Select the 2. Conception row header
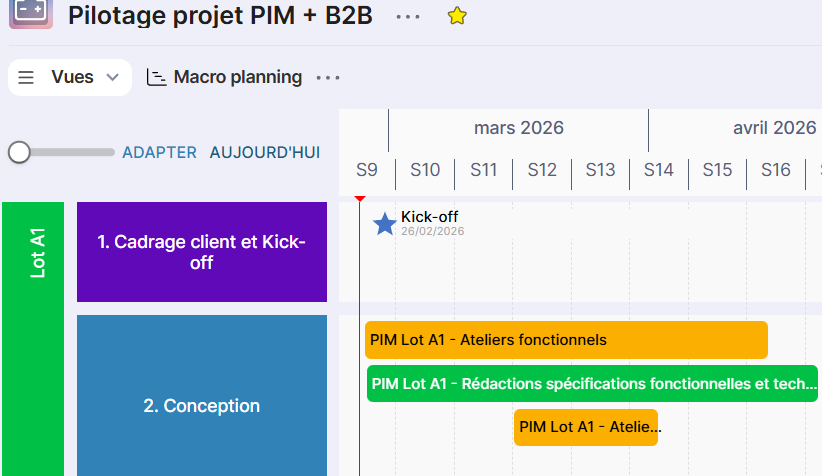This screenshot has height=476, width=822. 202,406
